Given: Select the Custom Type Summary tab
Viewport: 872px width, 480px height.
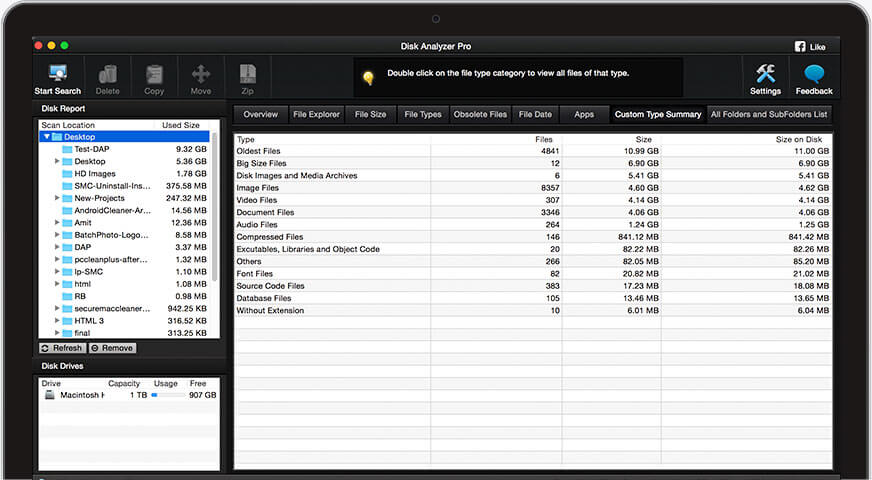Looking at the screenshot, I should coord(658,115).
